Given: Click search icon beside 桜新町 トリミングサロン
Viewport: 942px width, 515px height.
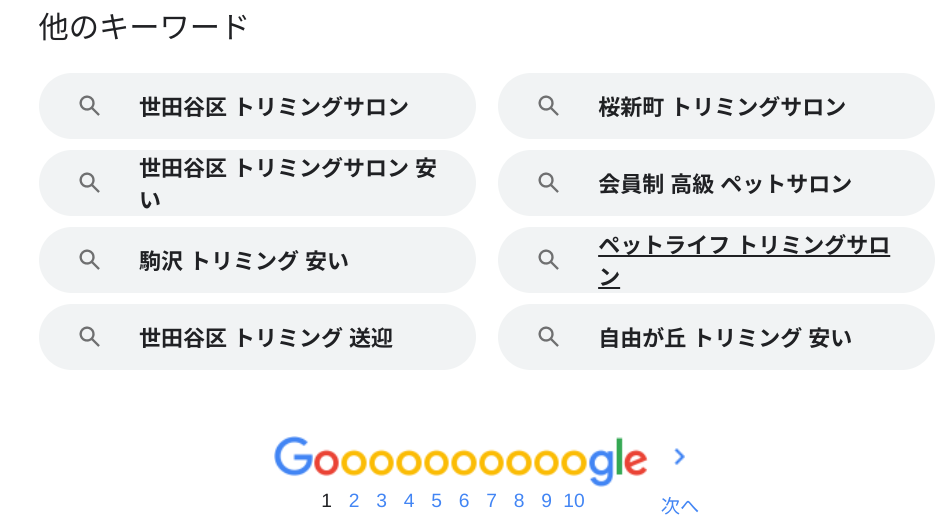Looking at the screenshot, I should click(x=548, y=106).
